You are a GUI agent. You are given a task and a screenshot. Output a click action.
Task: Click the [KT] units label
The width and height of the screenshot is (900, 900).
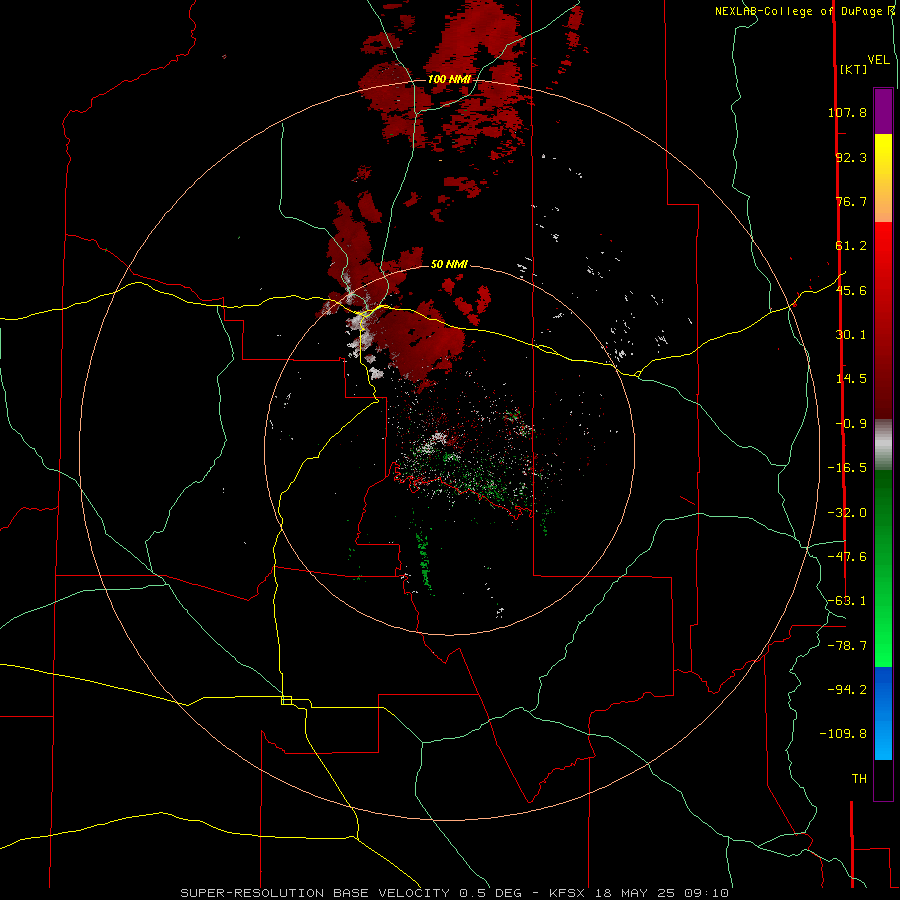click(x=854, y=69)
